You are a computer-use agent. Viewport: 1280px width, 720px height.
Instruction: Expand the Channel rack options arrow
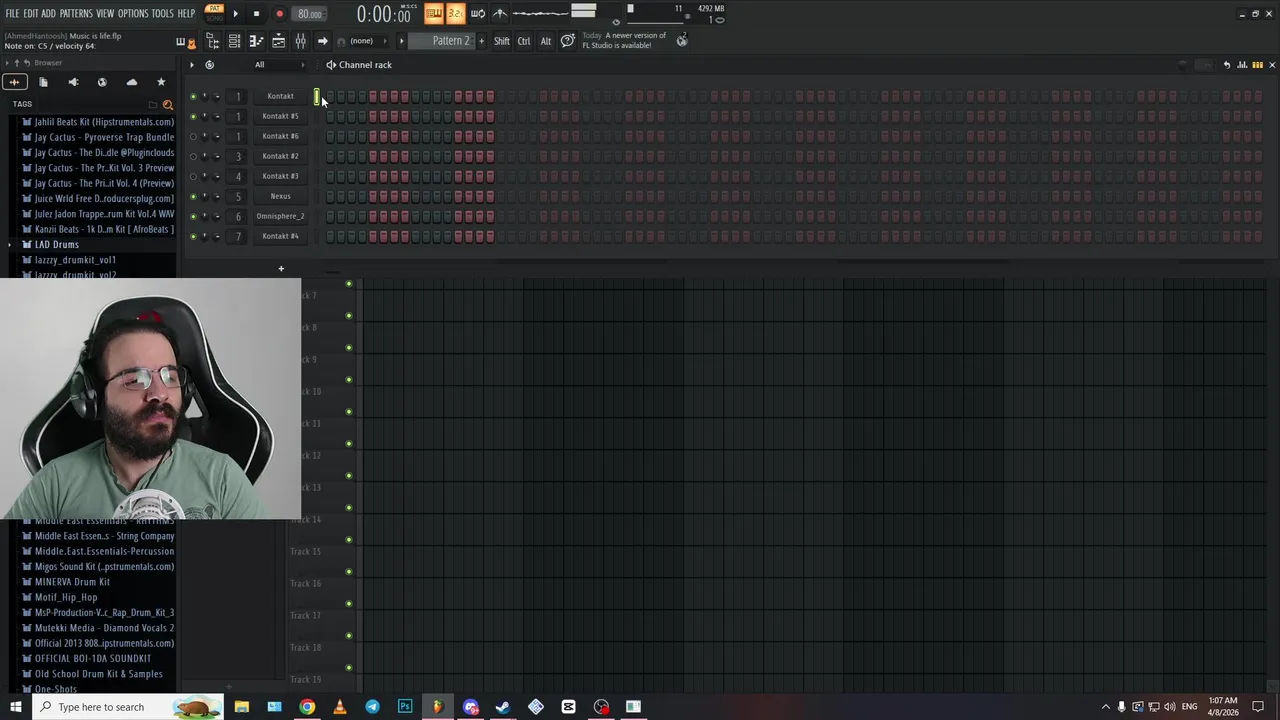point(192,65)
